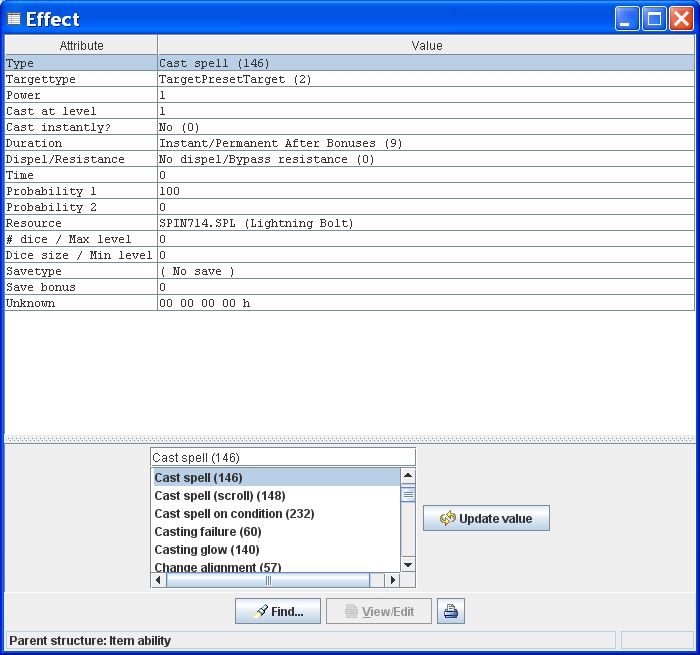
Task: Click the list's scroll down arrow
Action: [408, 565]
